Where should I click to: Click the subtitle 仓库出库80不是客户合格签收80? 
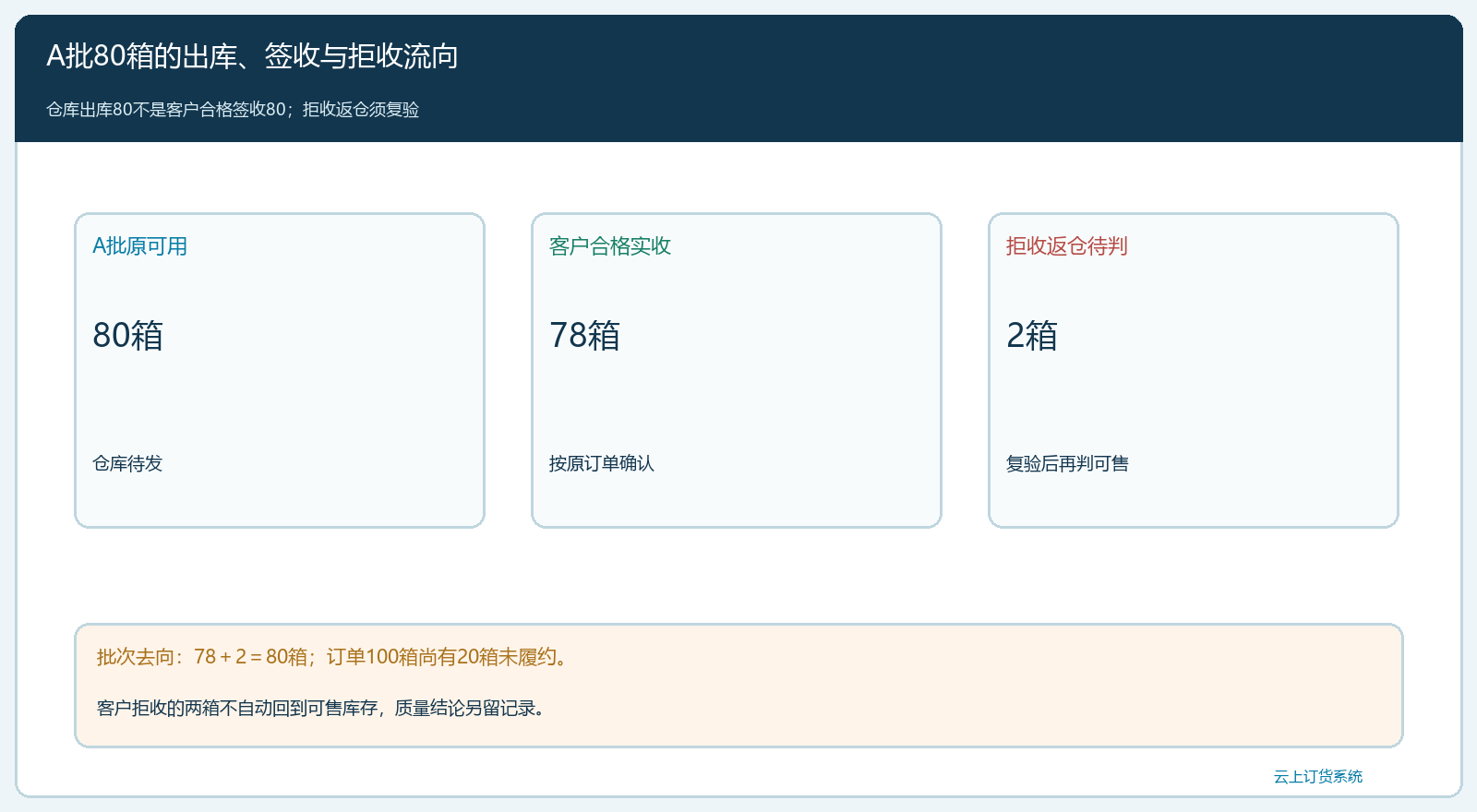(x=166, y=110)
